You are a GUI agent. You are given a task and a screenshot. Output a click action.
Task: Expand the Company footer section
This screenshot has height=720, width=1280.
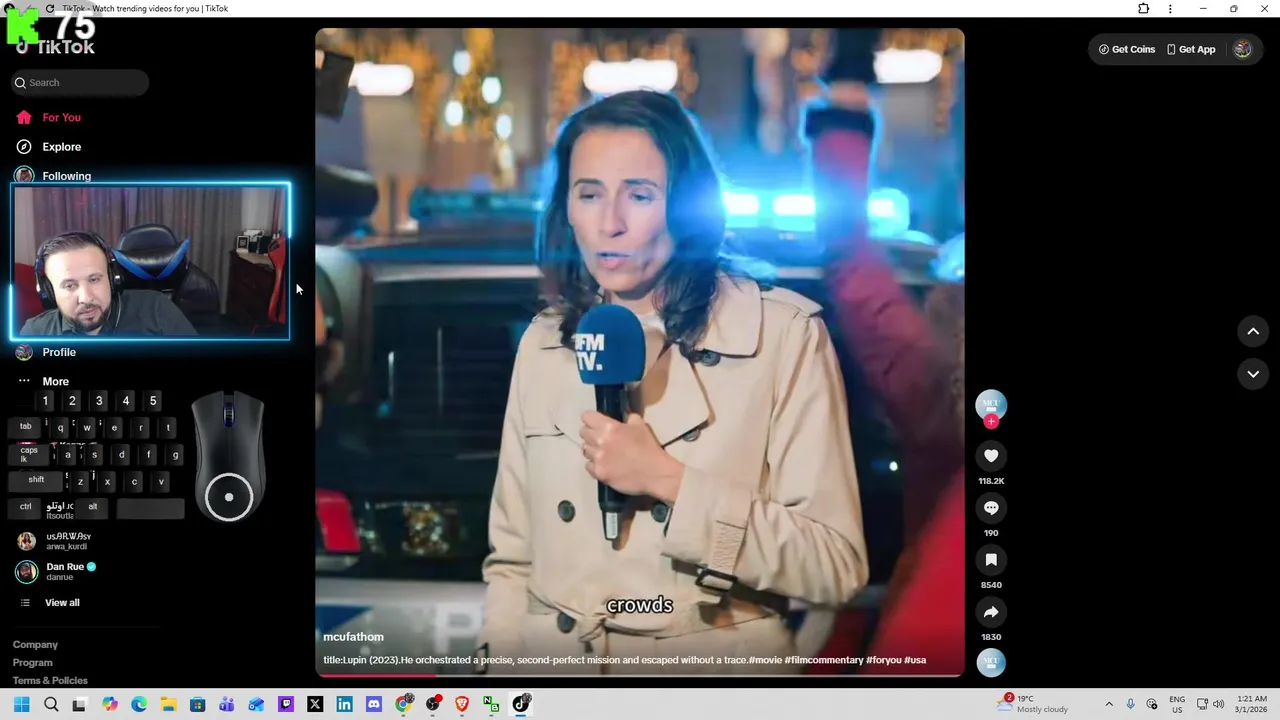[x=35, y=645]
